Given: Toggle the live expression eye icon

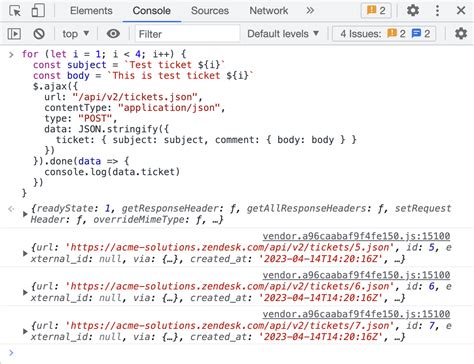Looking at the screenshot, I should coord(113,34).
